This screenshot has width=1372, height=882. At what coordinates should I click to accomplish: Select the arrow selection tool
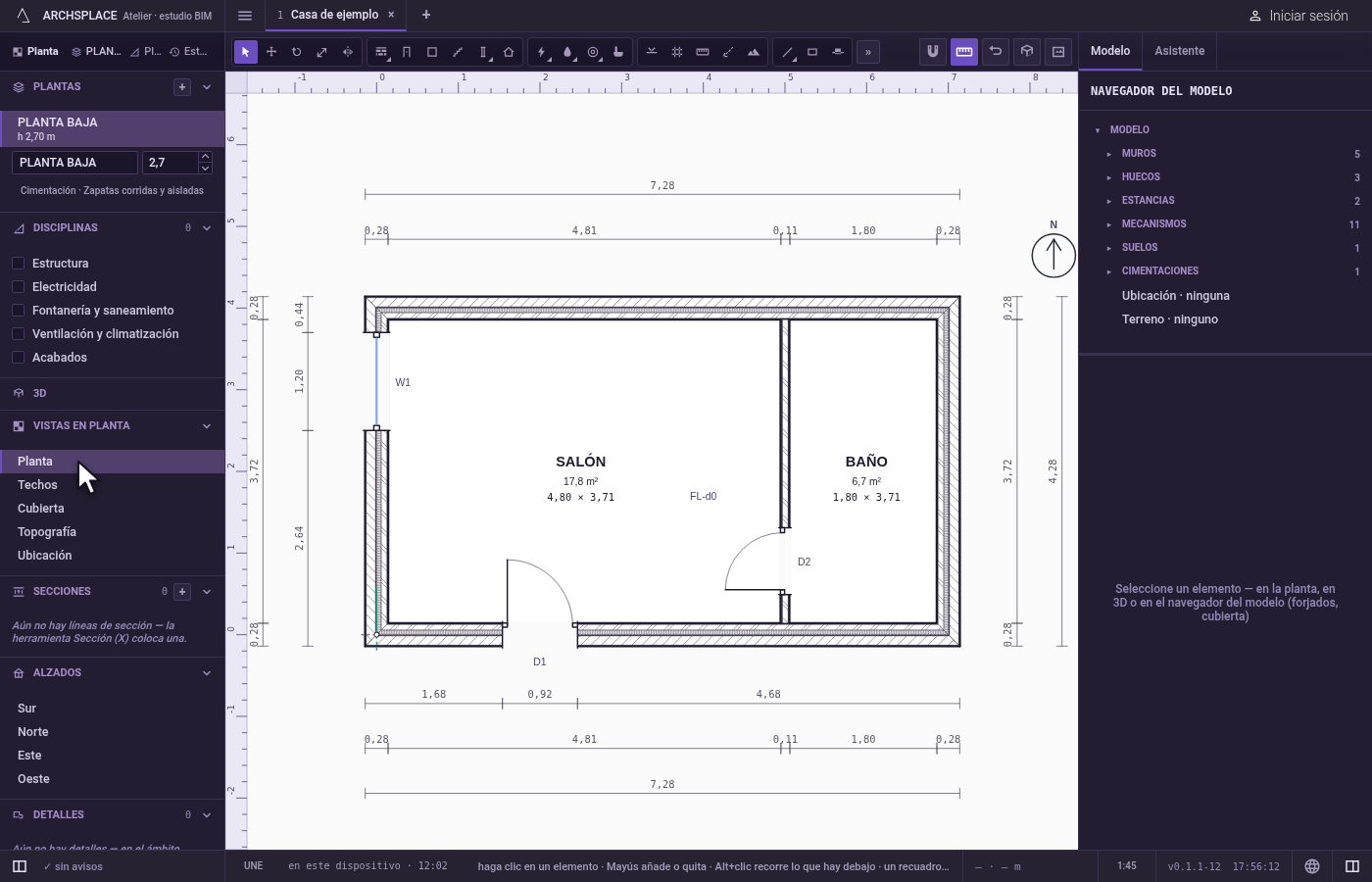click(x=246, y=52)
